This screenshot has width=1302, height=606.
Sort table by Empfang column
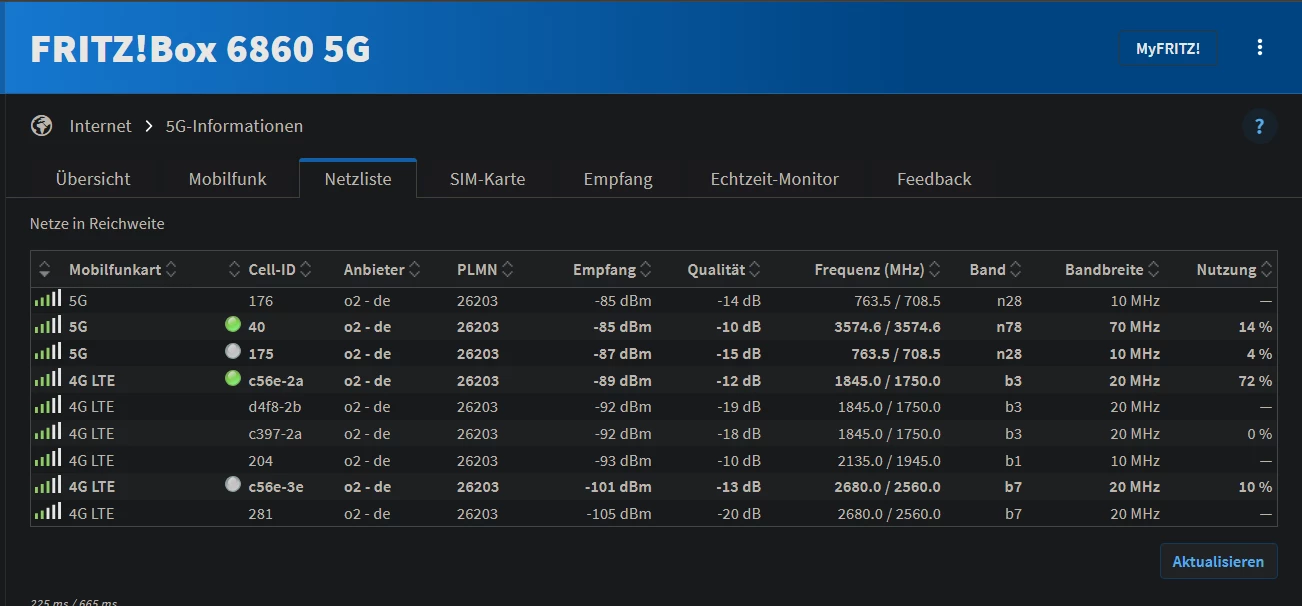[612, 270]
